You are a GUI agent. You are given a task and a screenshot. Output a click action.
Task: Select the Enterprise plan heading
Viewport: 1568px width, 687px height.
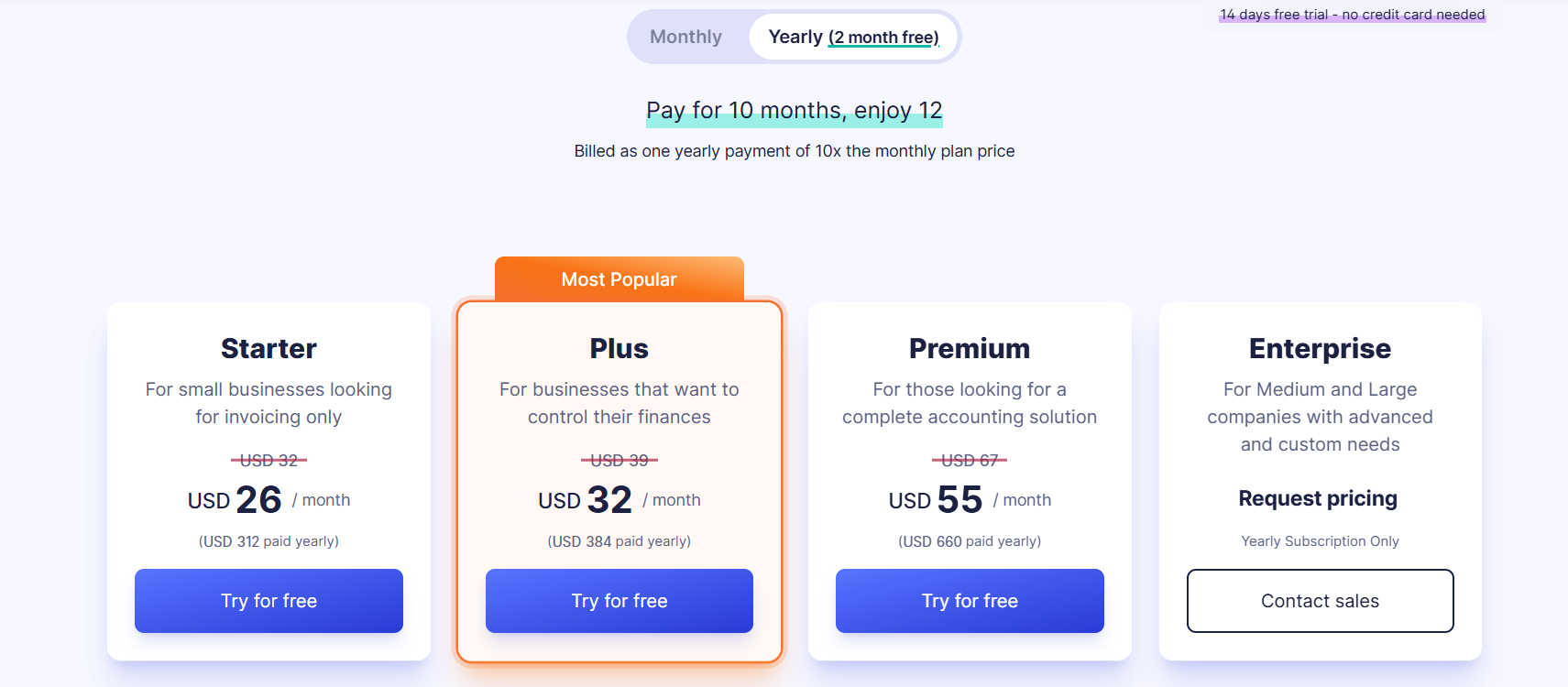point(1320,348)
